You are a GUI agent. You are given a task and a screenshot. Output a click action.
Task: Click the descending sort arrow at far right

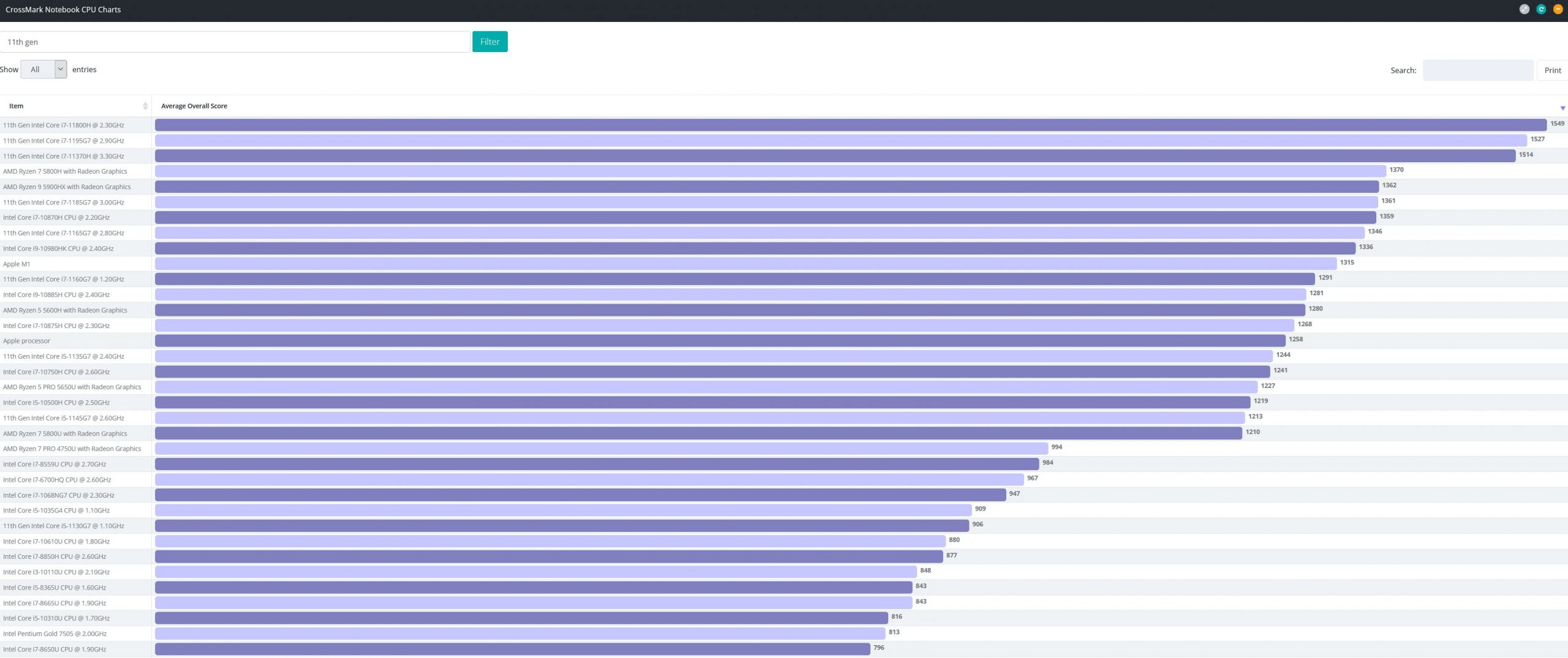click(1562, 108)
